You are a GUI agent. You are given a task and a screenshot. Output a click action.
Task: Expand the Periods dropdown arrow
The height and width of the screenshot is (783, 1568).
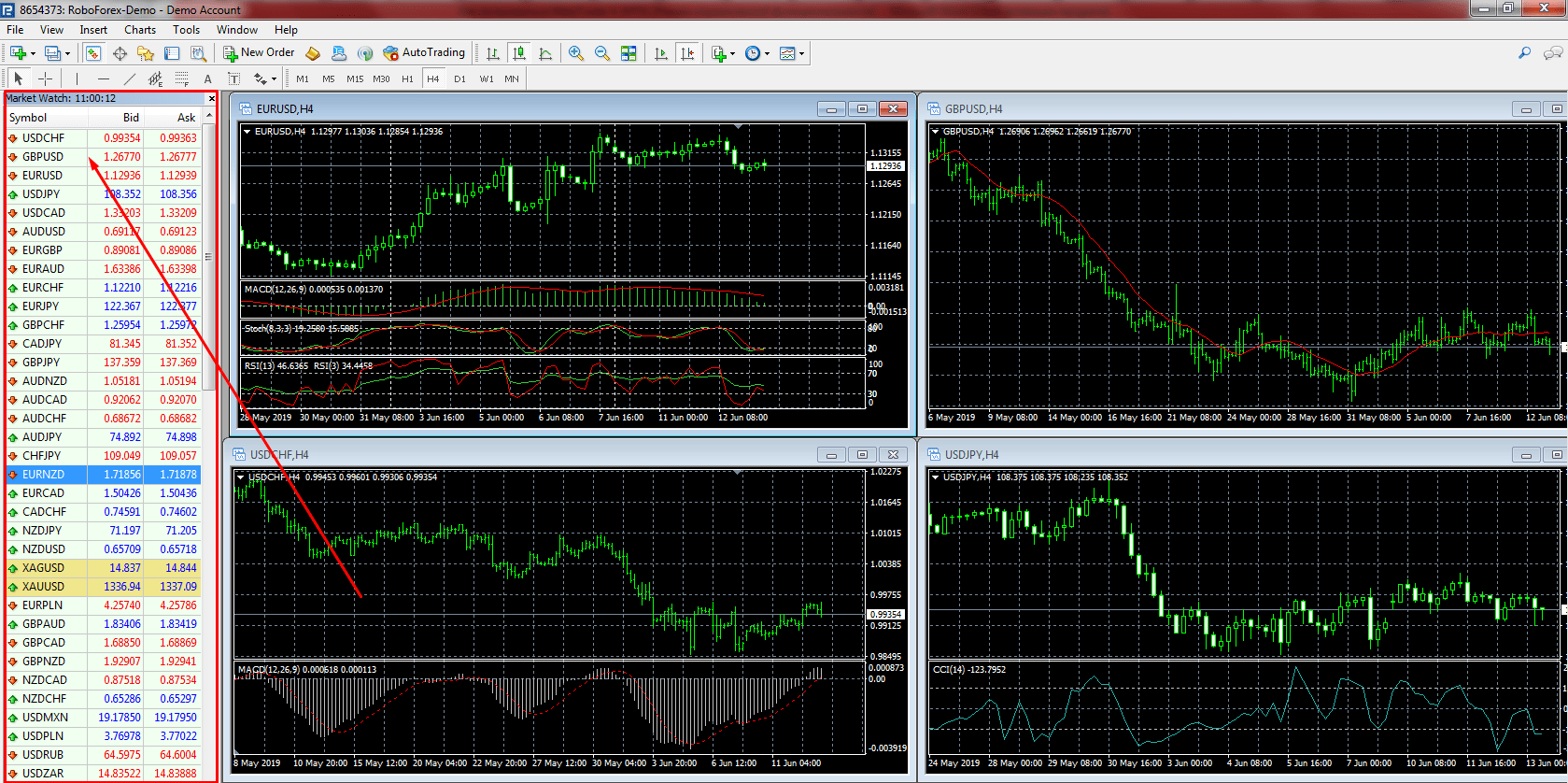pyautogui.click(x=768, y=53)
